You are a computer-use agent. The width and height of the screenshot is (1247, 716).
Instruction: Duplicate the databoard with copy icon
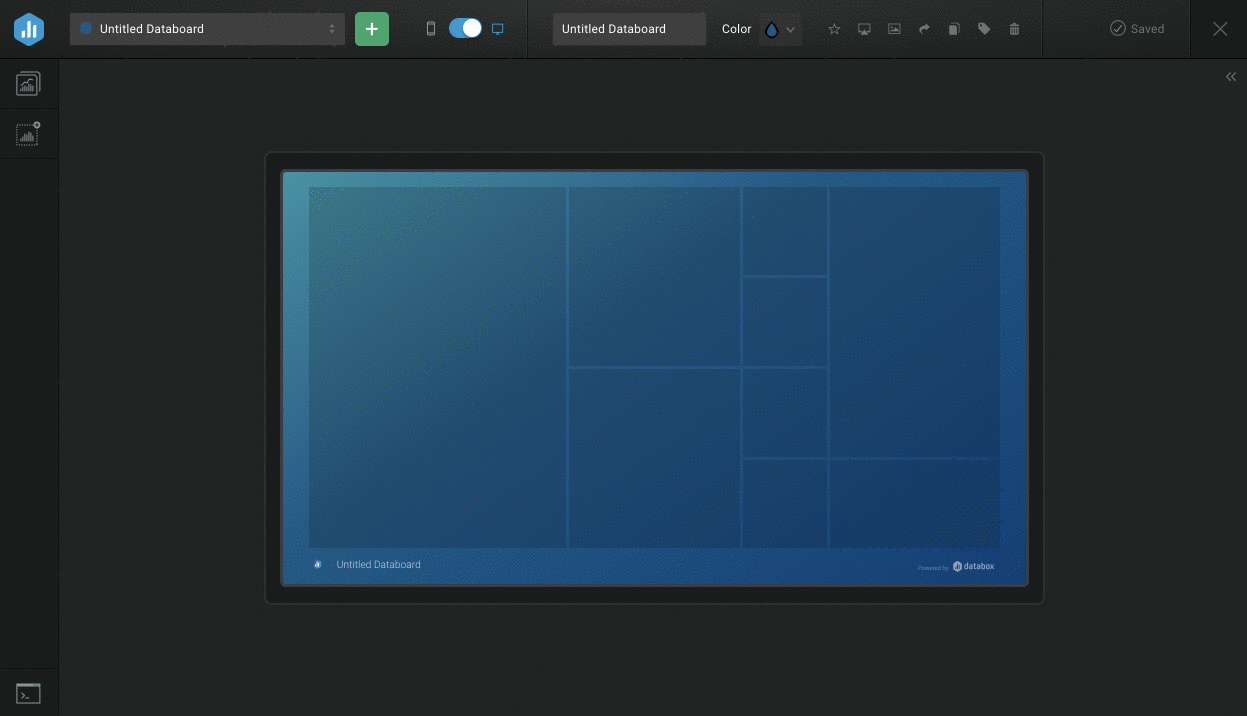pos(954,29)
